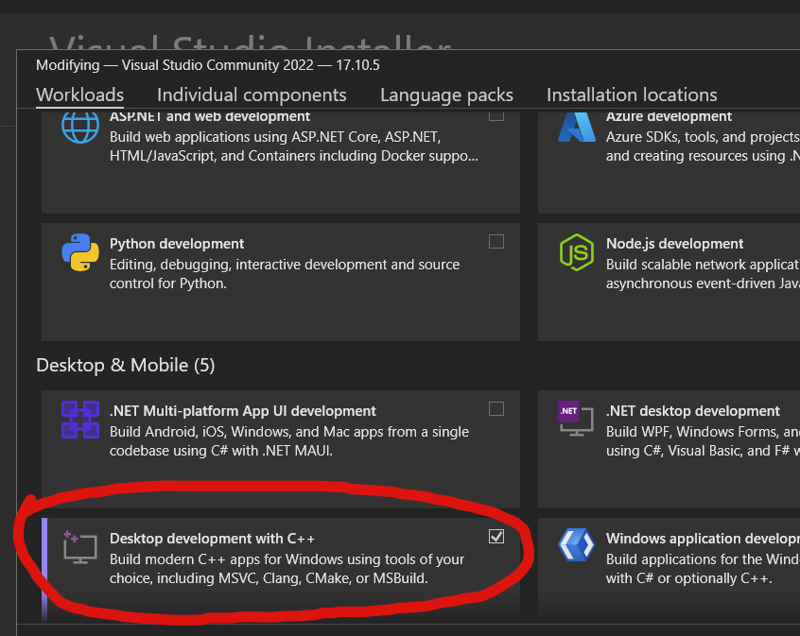The height and width of the screenshot is (636, 800).
Task: Uncheck the Desktop development with C++ checkbox
Action: click(496, 537)
